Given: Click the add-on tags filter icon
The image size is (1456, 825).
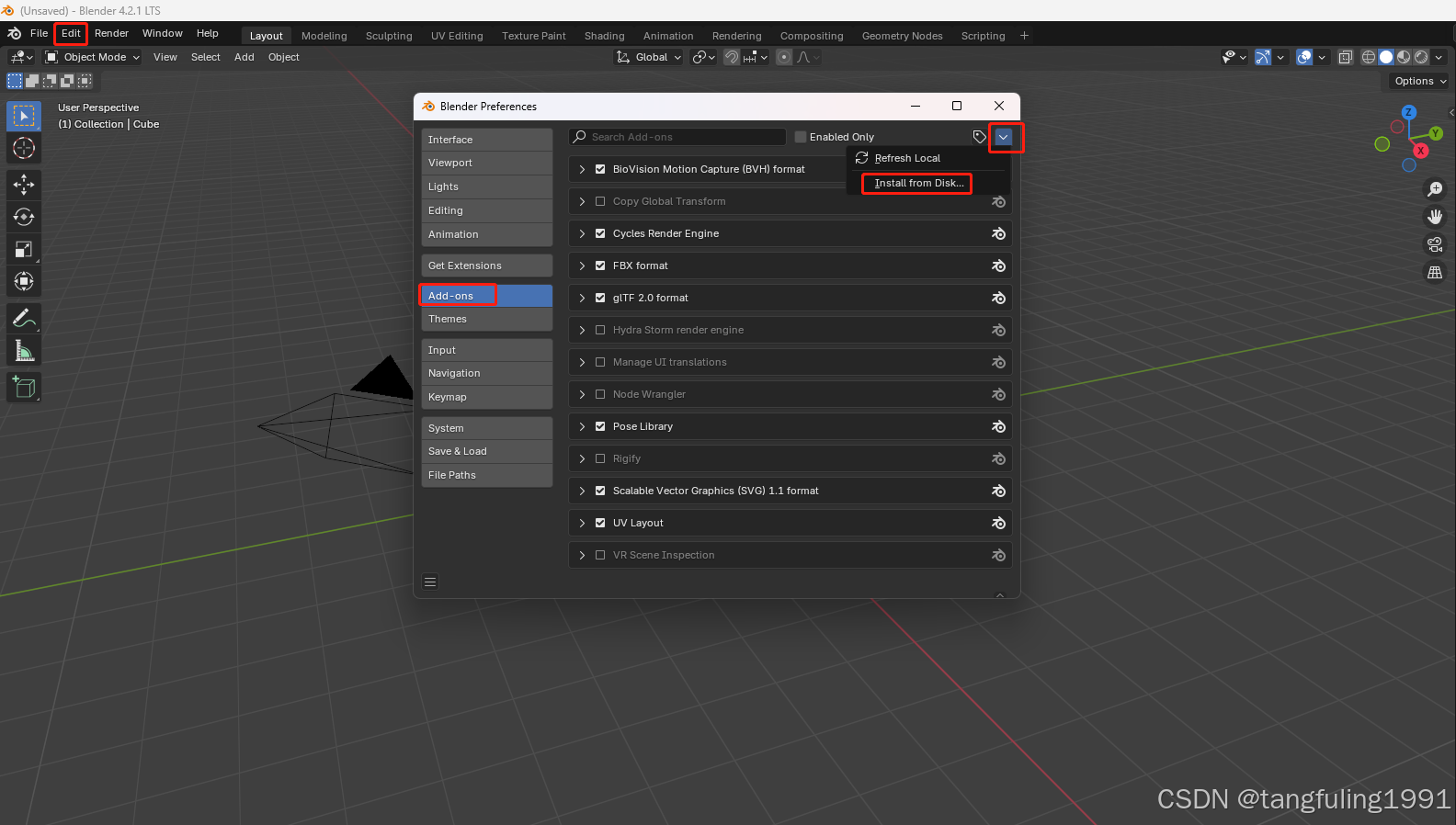Looking at the screenshot, I should tap(979, 137).
